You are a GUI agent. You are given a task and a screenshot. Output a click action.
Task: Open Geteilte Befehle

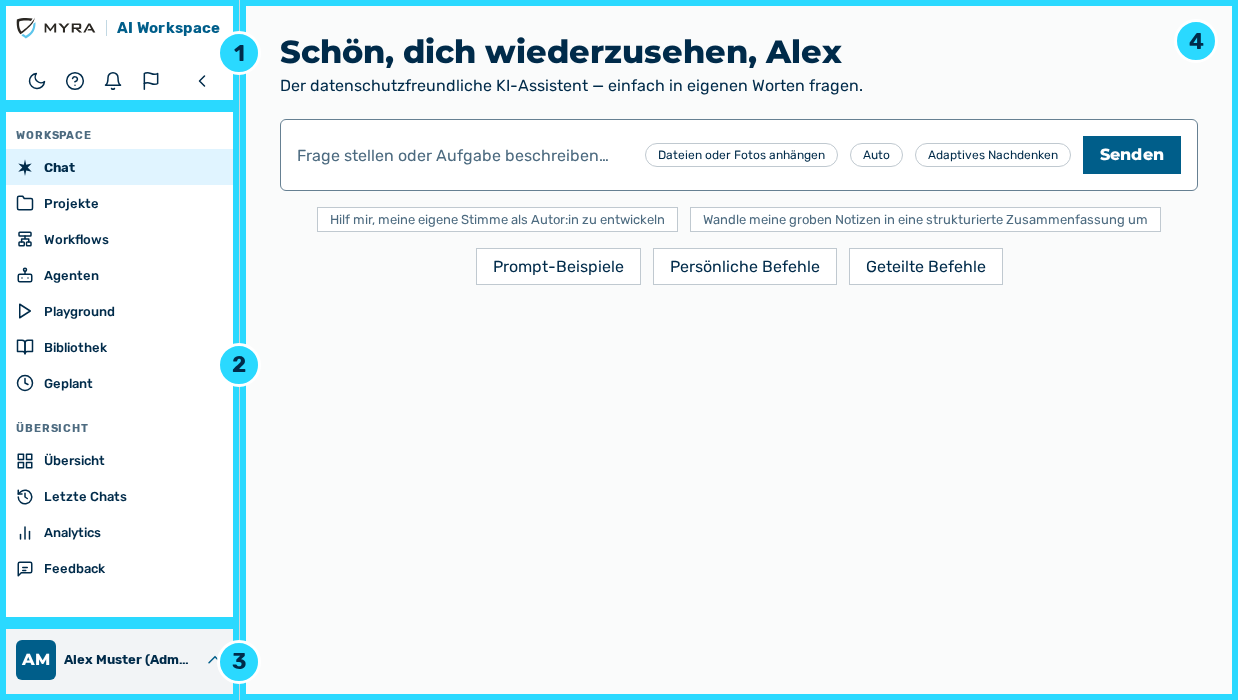tap(926, 267)
